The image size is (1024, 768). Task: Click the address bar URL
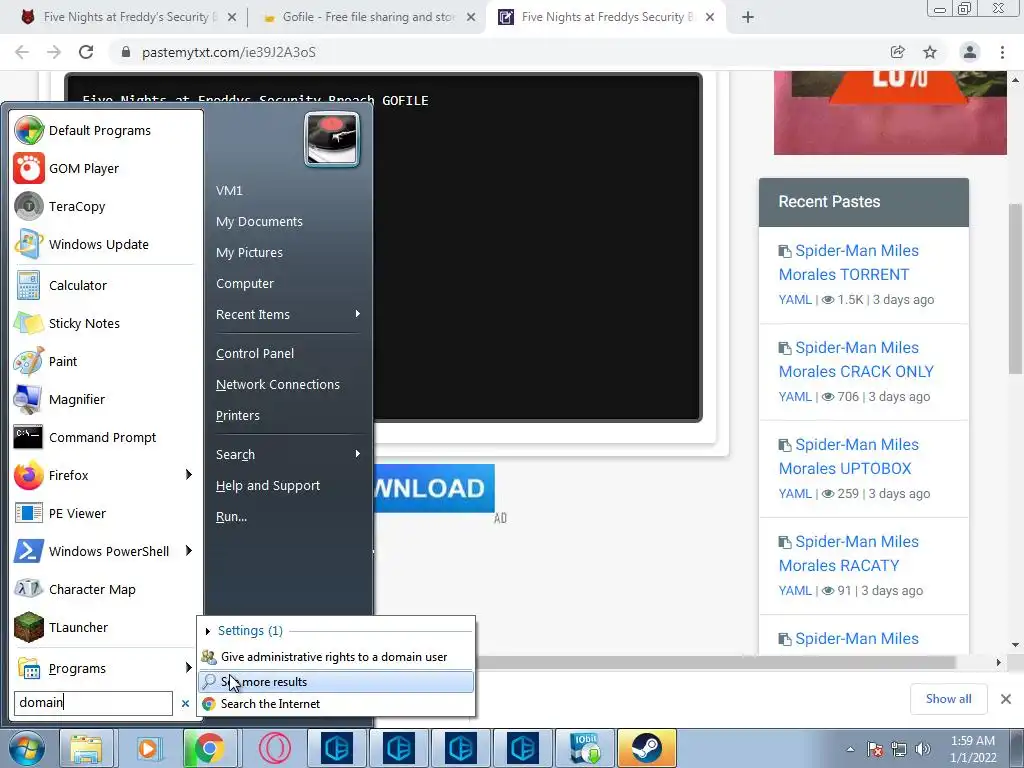229,52
